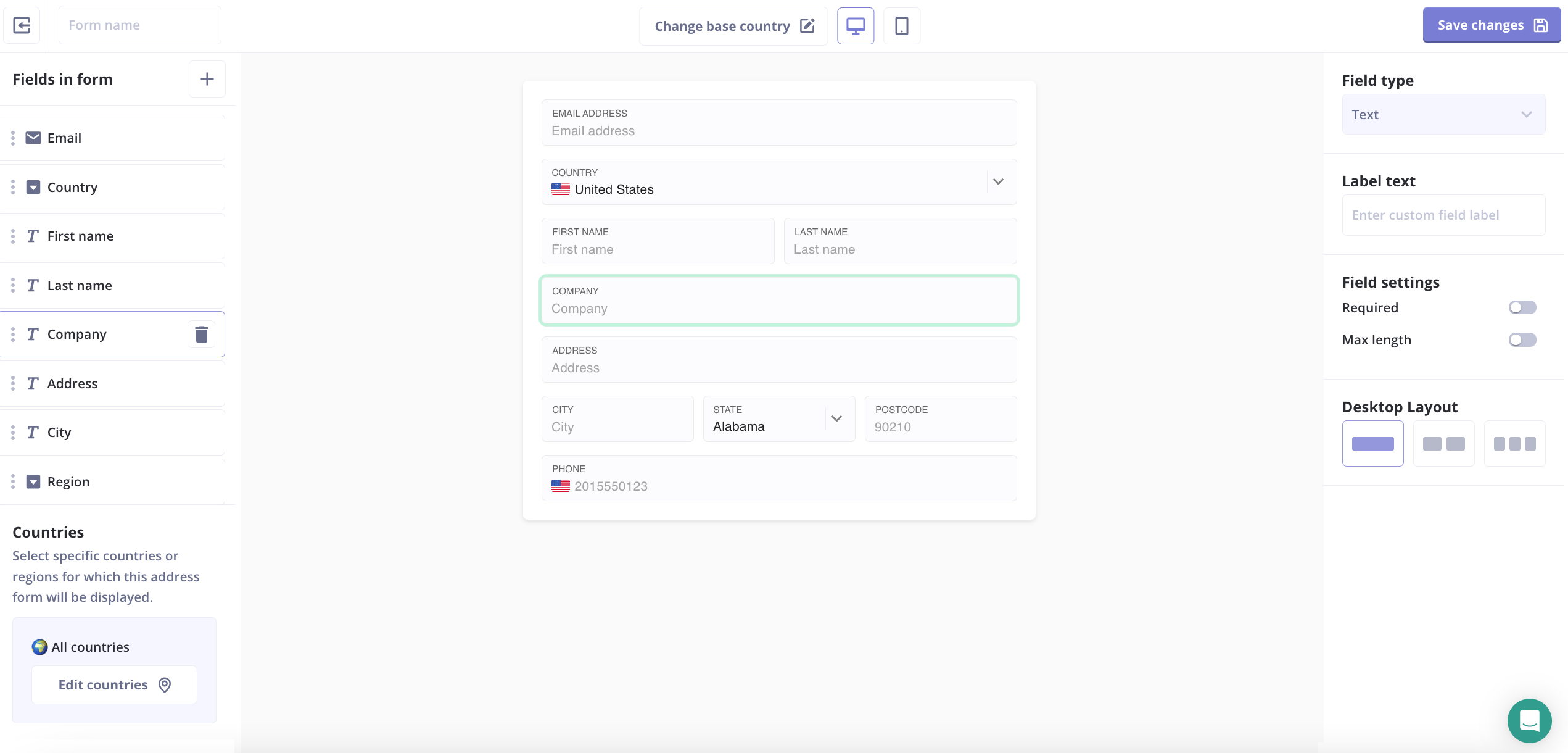Image resolution: width=1568 pixels, height=753 pixels.
Task: Click the Form name input
Action: tap(139, 25)
